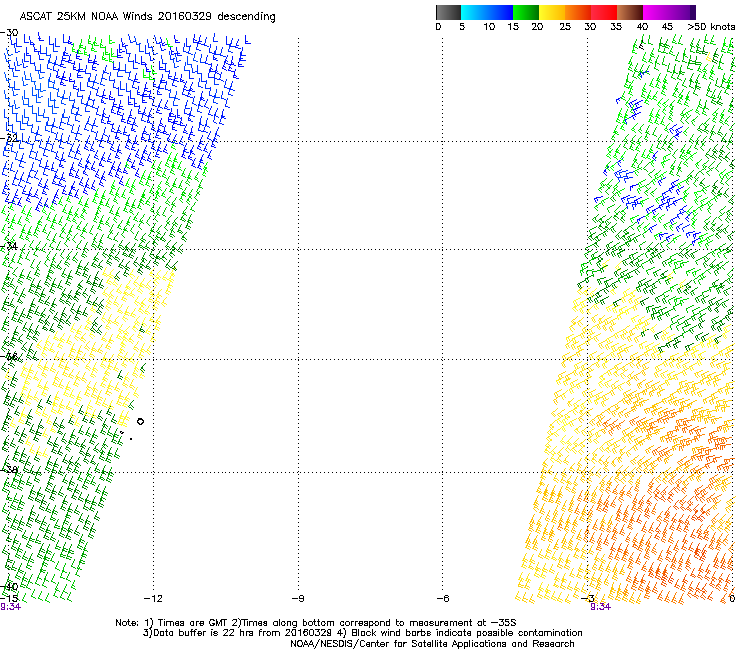Click the note line starting 'Note: 1) Times are GMT'
The width and height of the screenshot is (740, 650).
pos(315,623)
